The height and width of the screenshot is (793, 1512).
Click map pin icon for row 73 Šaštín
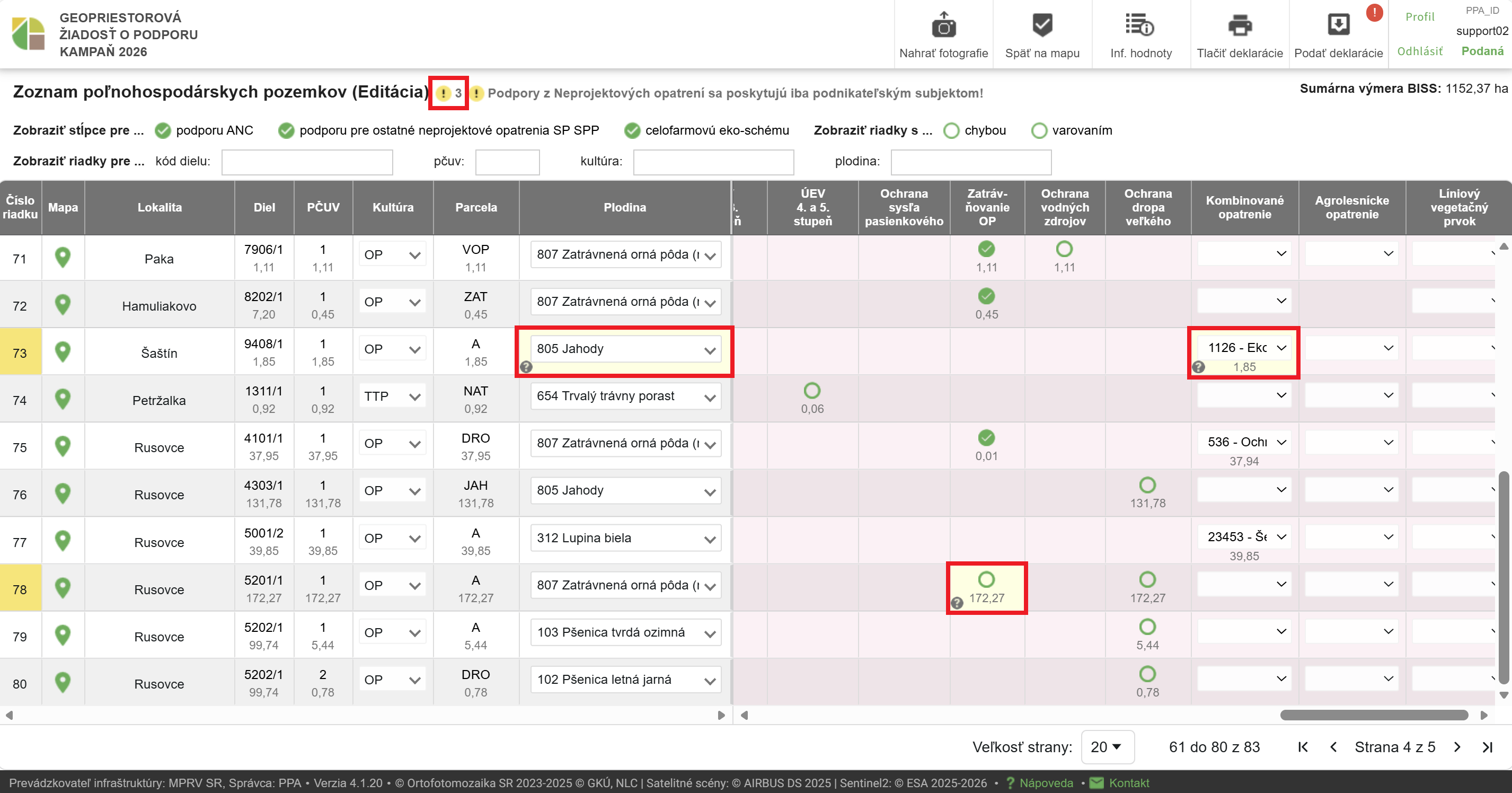pos(63,351)
